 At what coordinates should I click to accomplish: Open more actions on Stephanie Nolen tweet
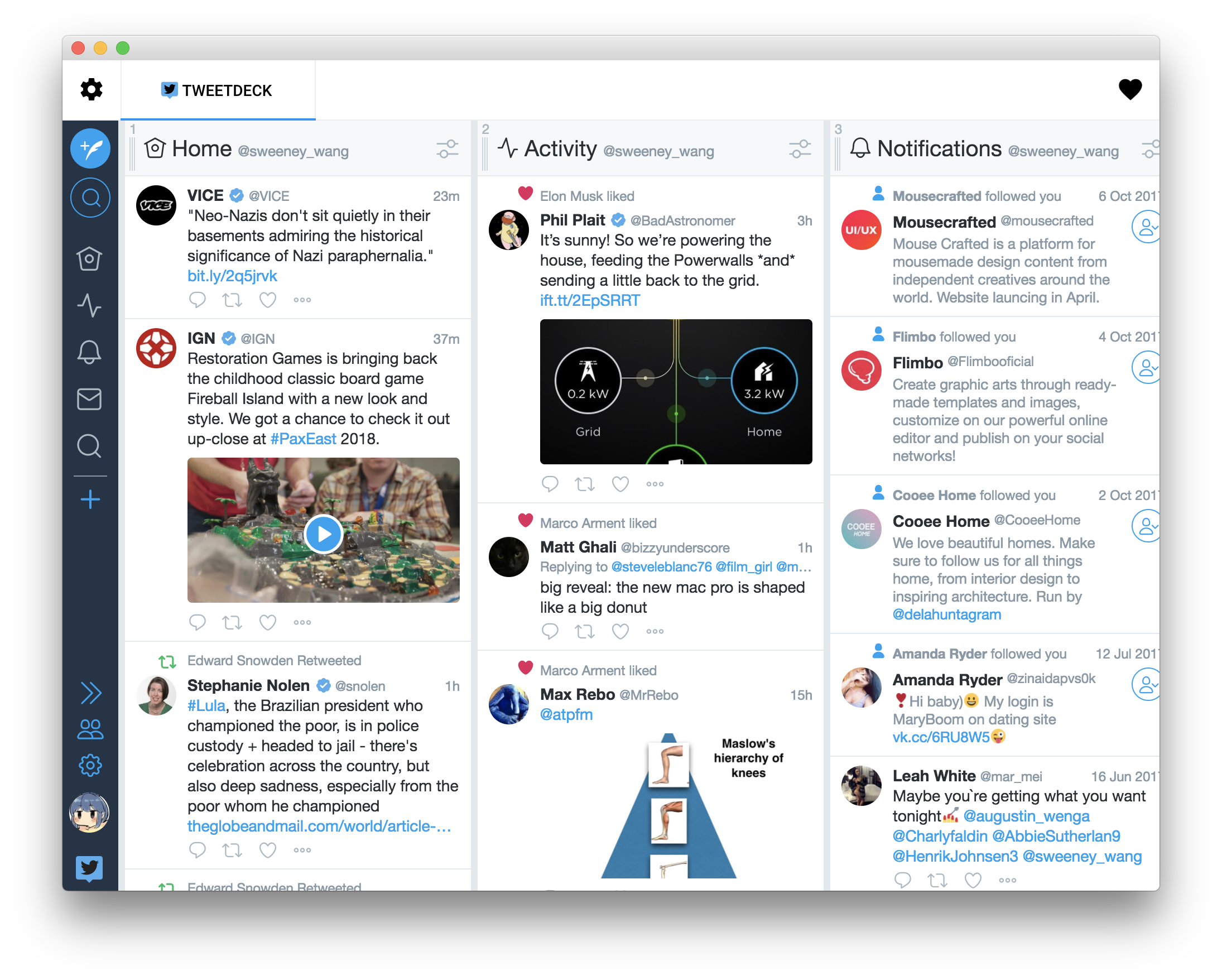click(x=302, y=850)
